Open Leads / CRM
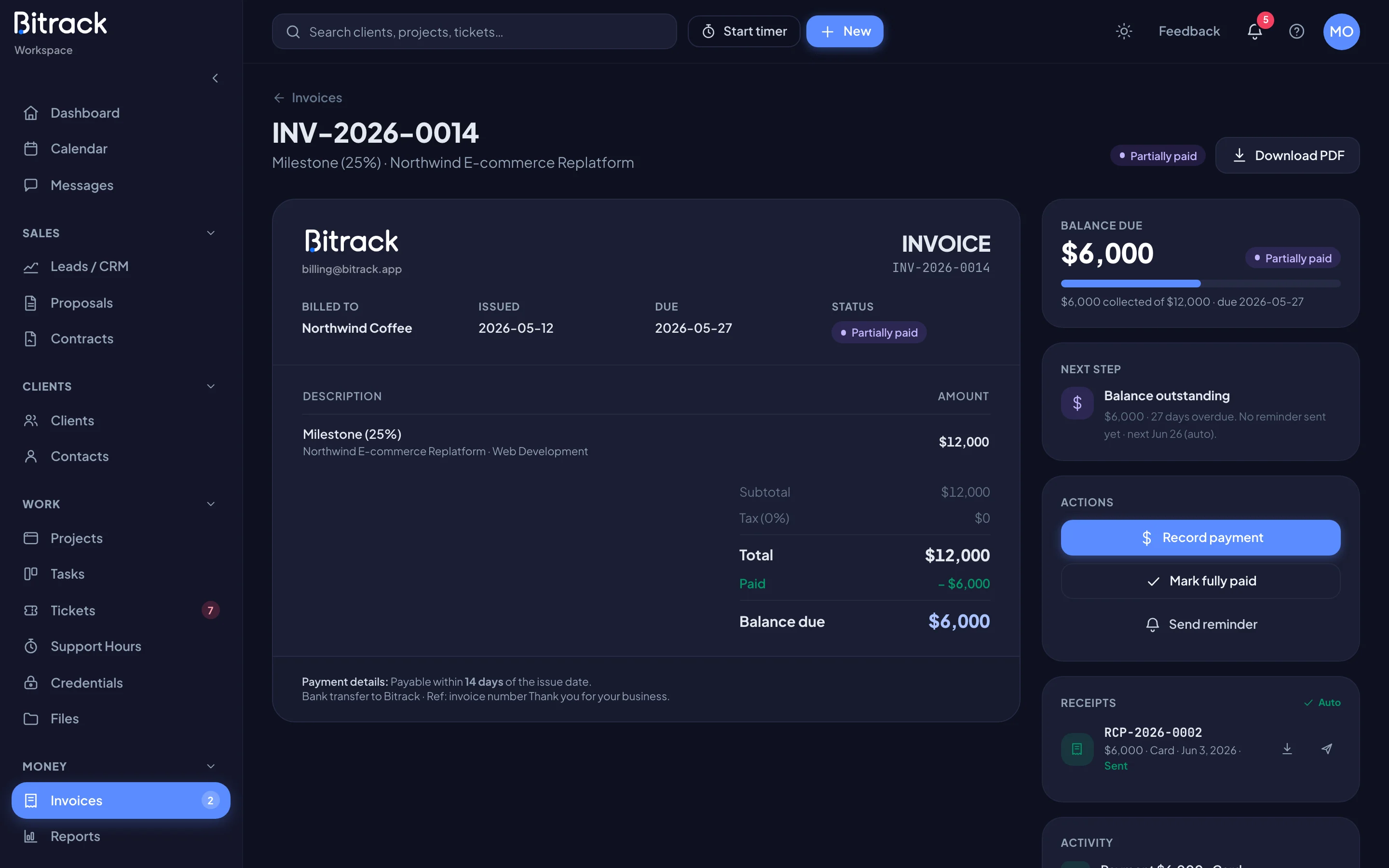The width and height of the screenshot is (1389, 868). (121, 266)
